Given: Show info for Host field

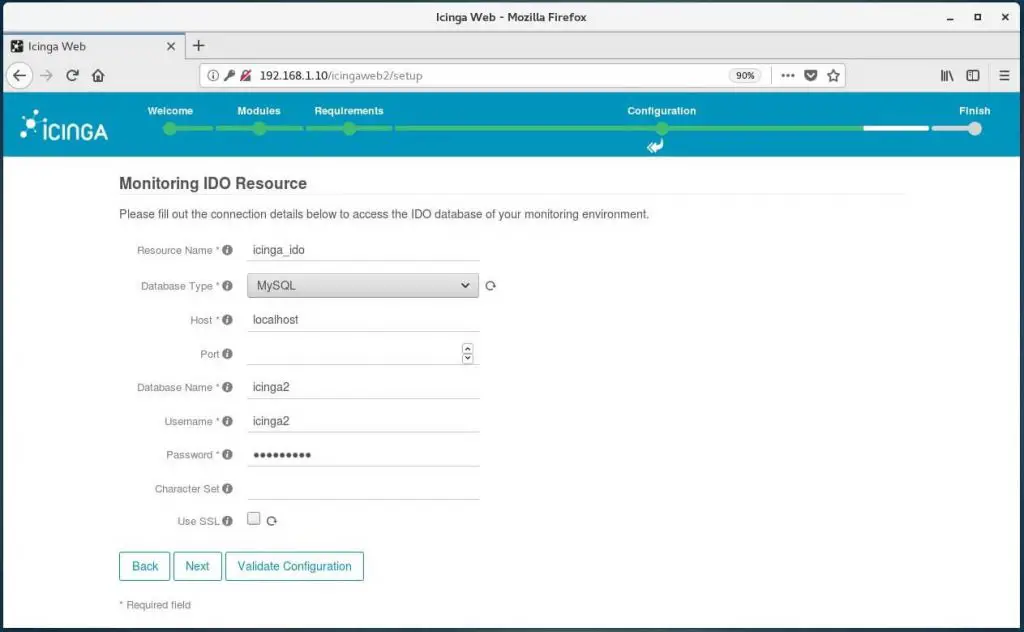Looking at the screenshot, I should tap(227, 320).
